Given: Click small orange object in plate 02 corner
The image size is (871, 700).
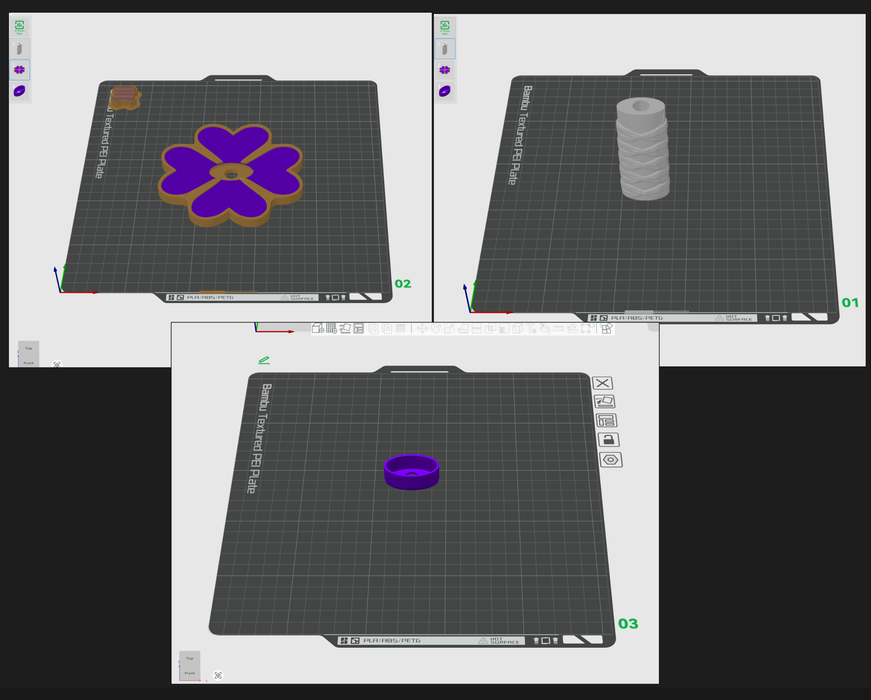Looking at the screenshot, I should [124, 96].
